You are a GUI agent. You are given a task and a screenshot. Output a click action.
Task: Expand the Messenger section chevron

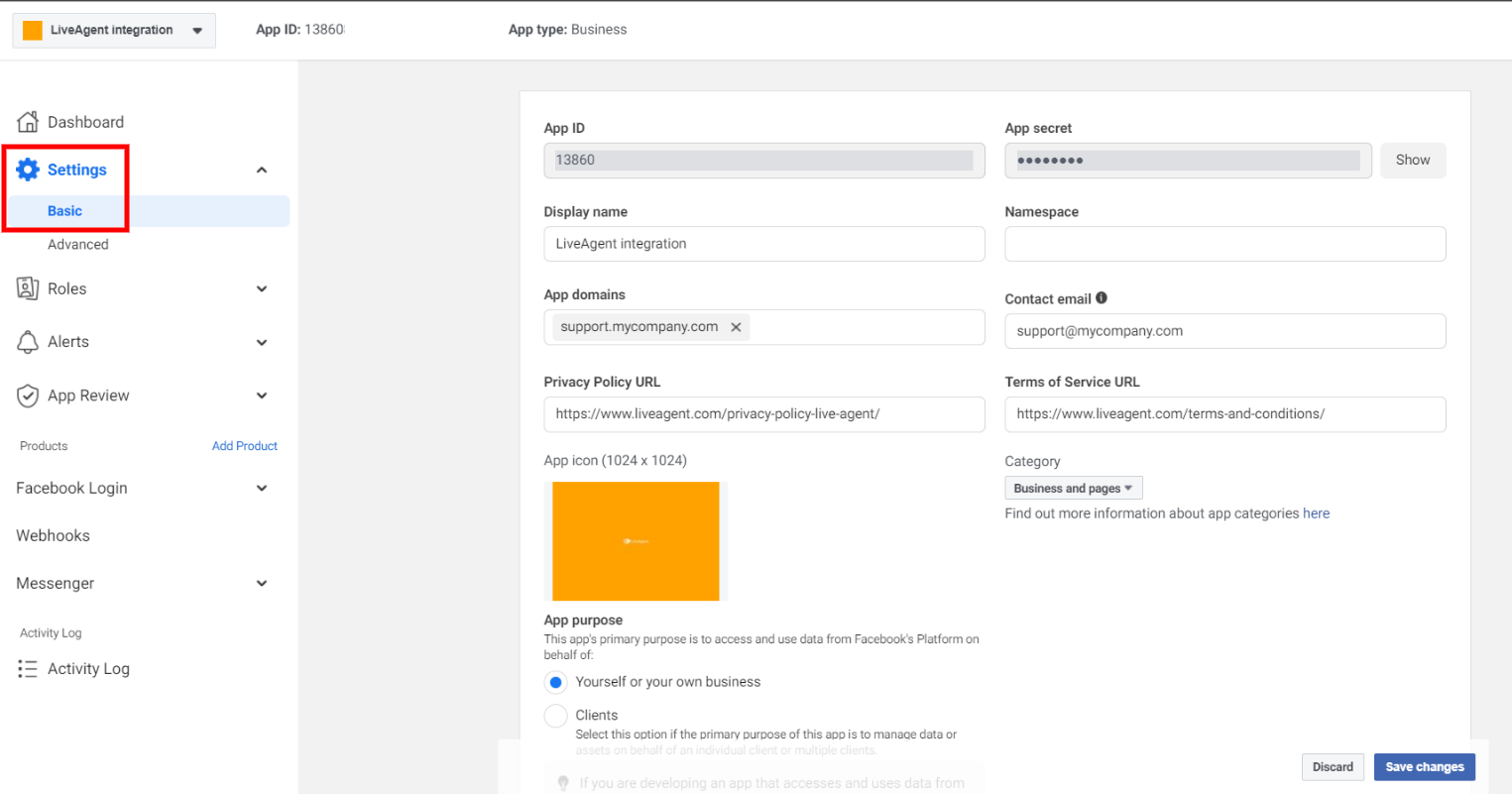tap(261, 583)
